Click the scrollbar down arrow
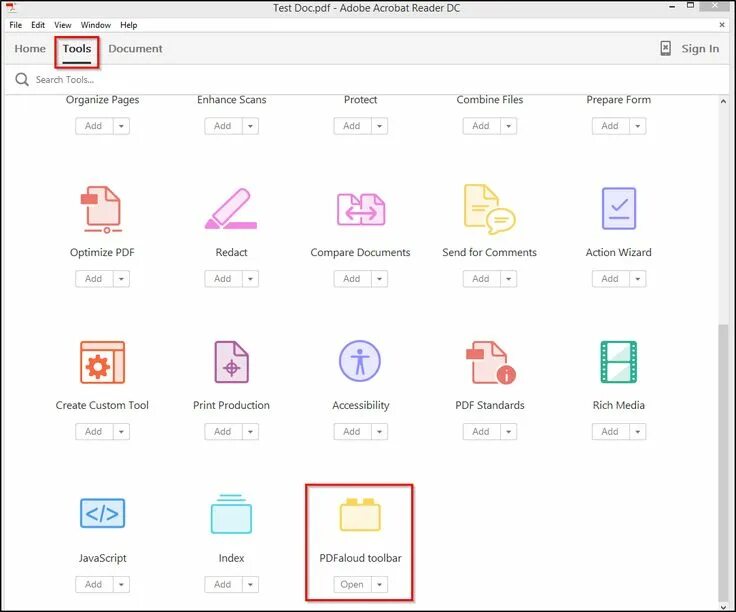The width and height of the screenshot is (736, 612). point(723,606)
